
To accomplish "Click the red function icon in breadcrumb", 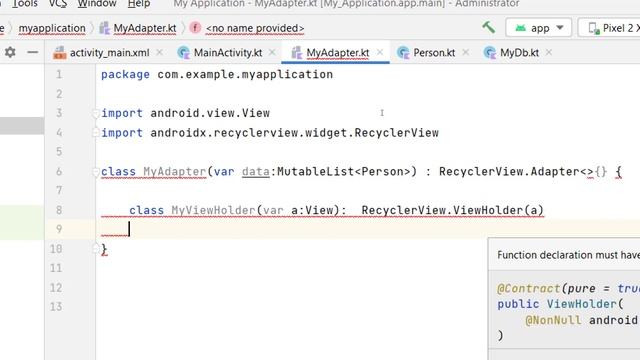I will [x=195, y=28].
